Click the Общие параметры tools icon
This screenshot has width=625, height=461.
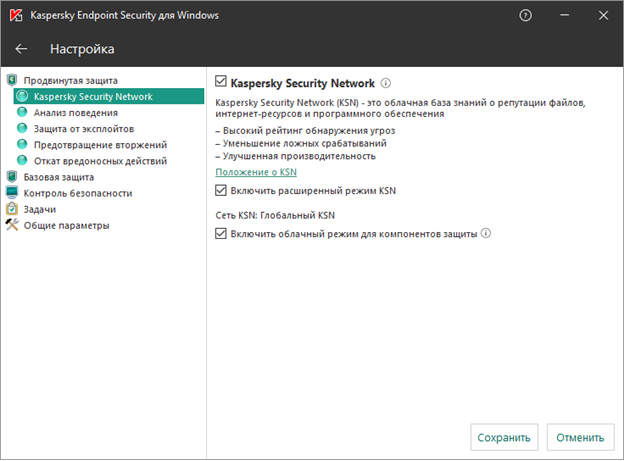point(11,225)
